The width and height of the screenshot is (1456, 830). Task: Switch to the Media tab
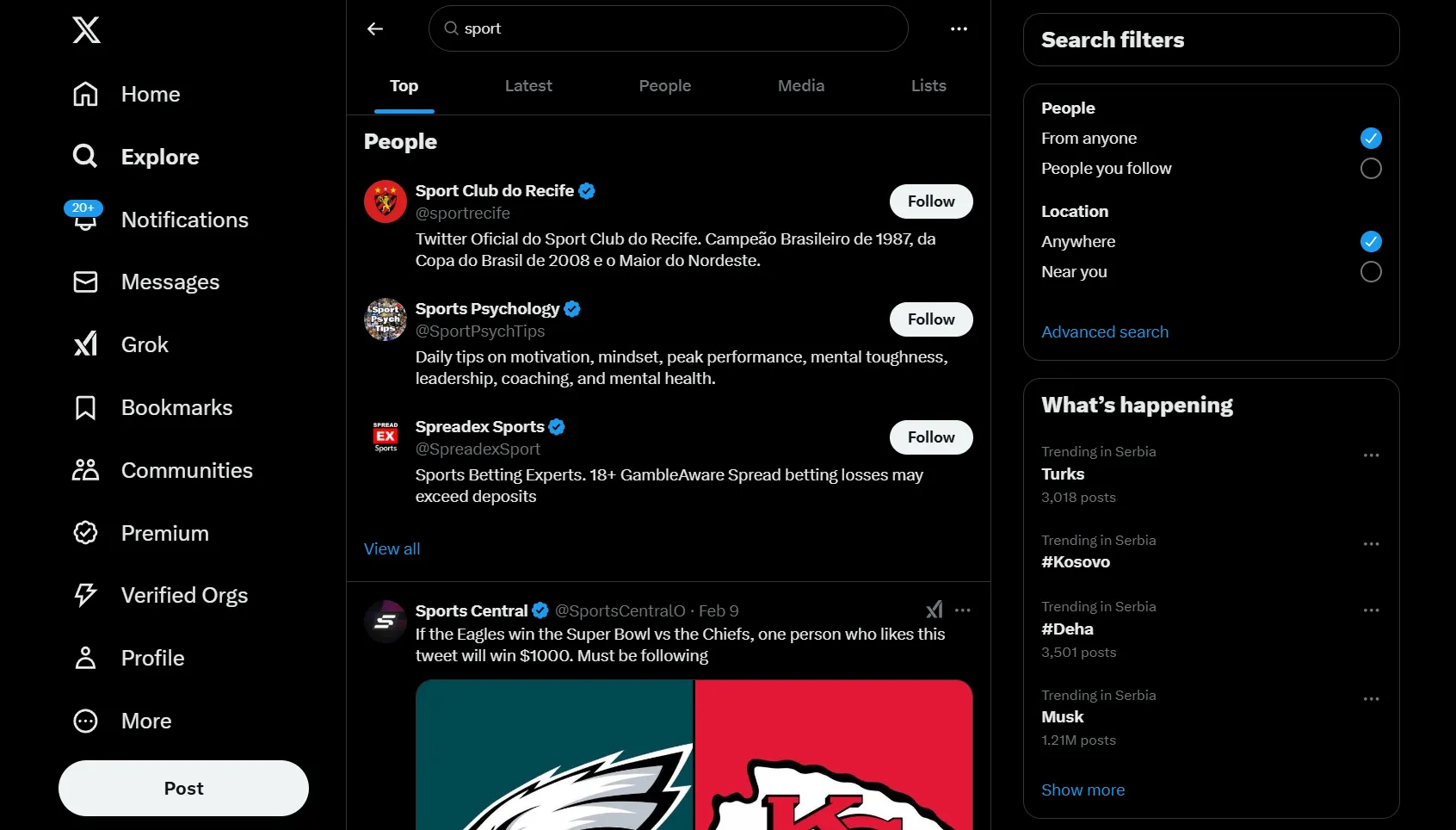800,86
